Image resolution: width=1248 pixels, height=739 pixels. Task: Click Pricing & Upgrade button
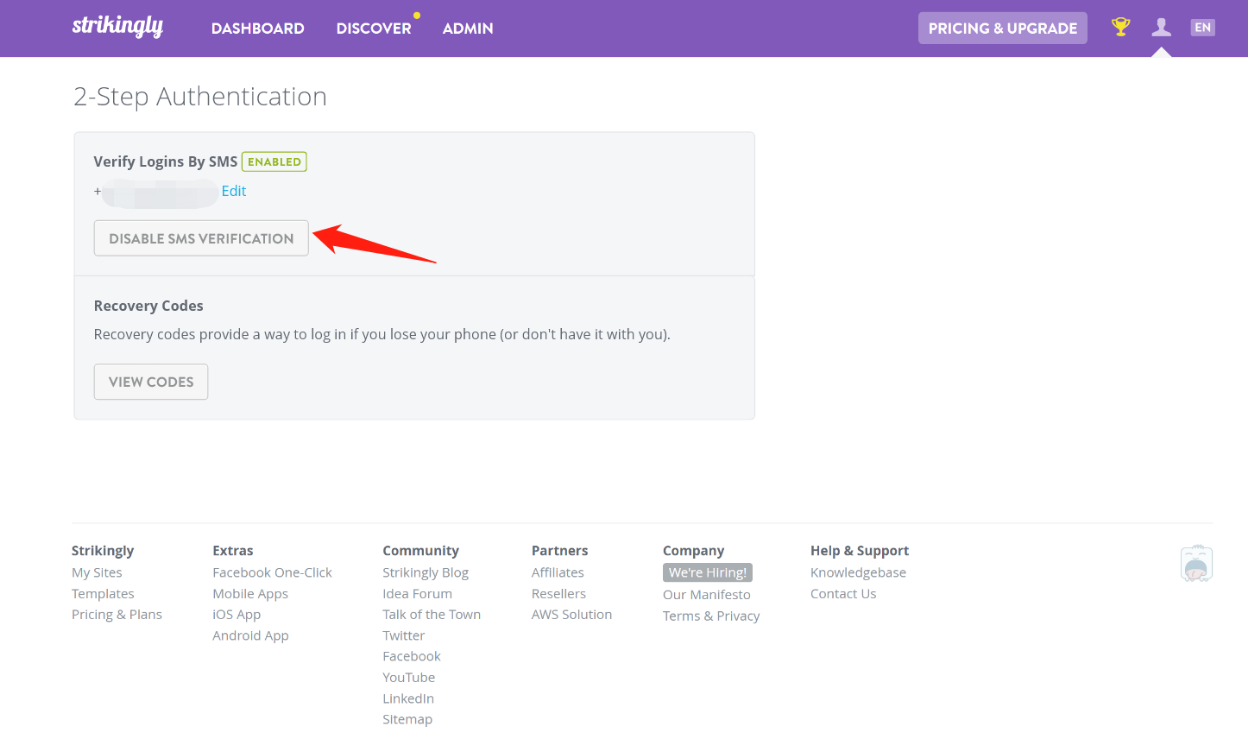click(x=1003, y=28)
